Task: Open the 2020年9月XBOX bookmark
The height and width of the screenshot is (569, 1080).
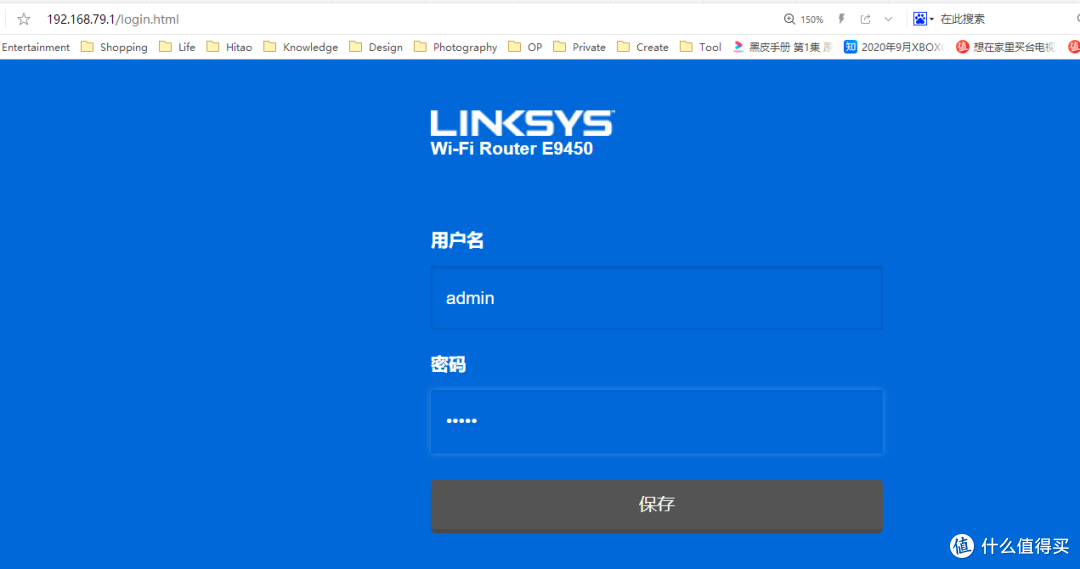Action: (x=894, y=47)
